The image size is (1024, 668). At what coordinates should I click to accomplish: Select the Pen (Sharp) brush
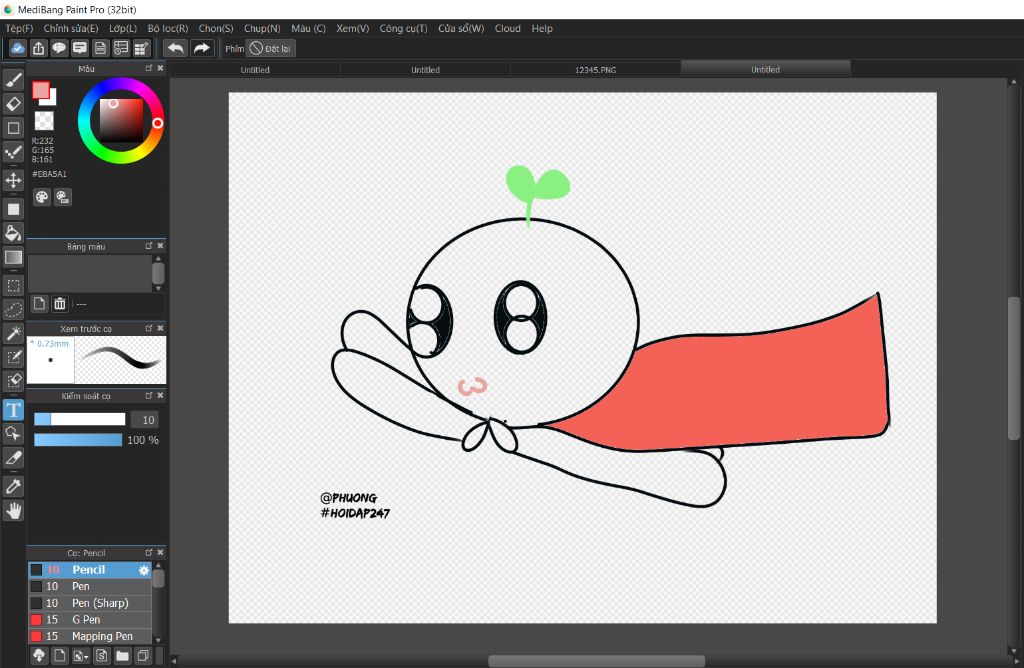[x=90, y=603]
